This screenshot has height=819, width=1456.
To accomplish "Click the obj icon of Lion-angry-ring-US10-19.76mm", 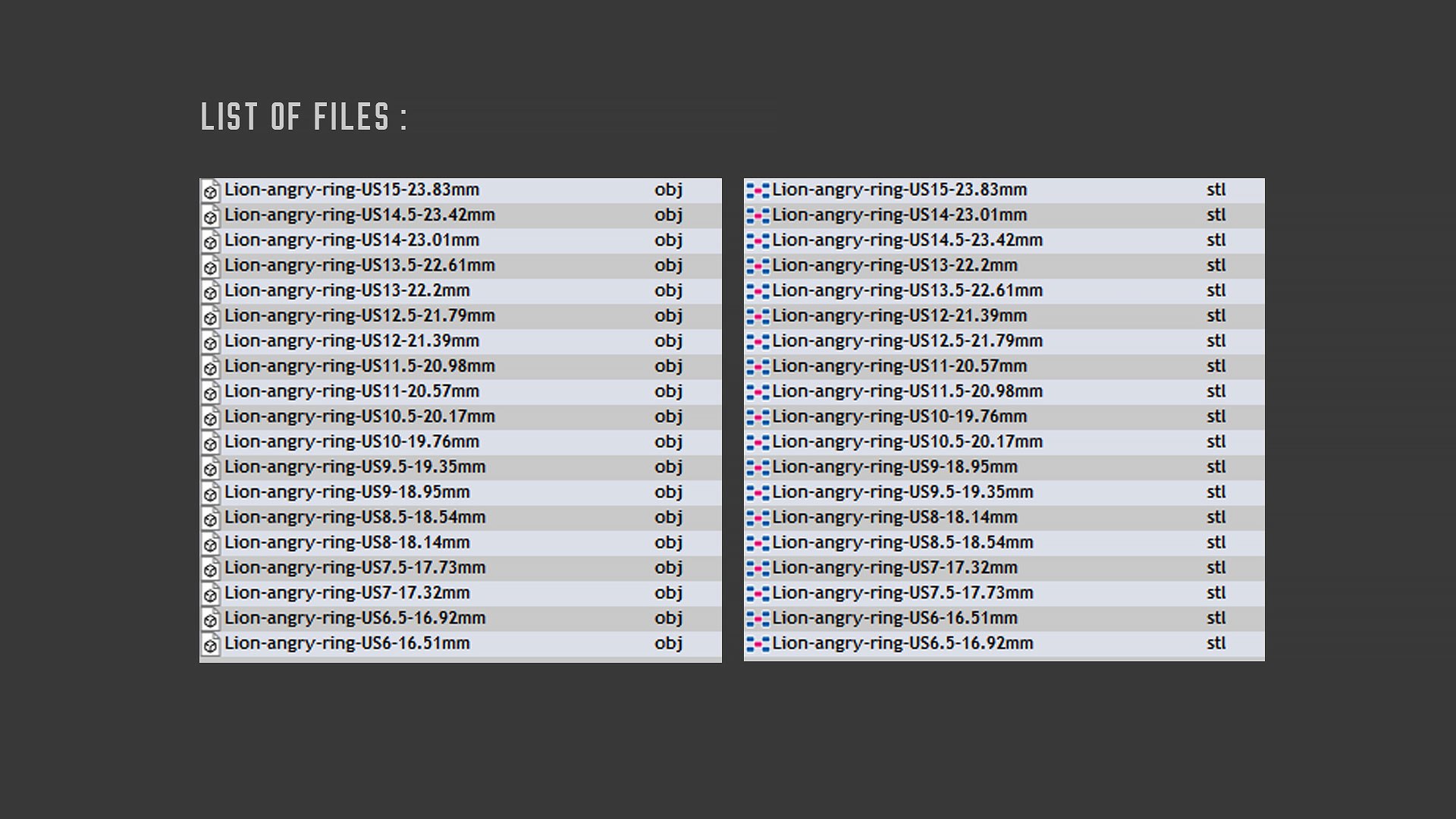I will click(x=211, y=442).
